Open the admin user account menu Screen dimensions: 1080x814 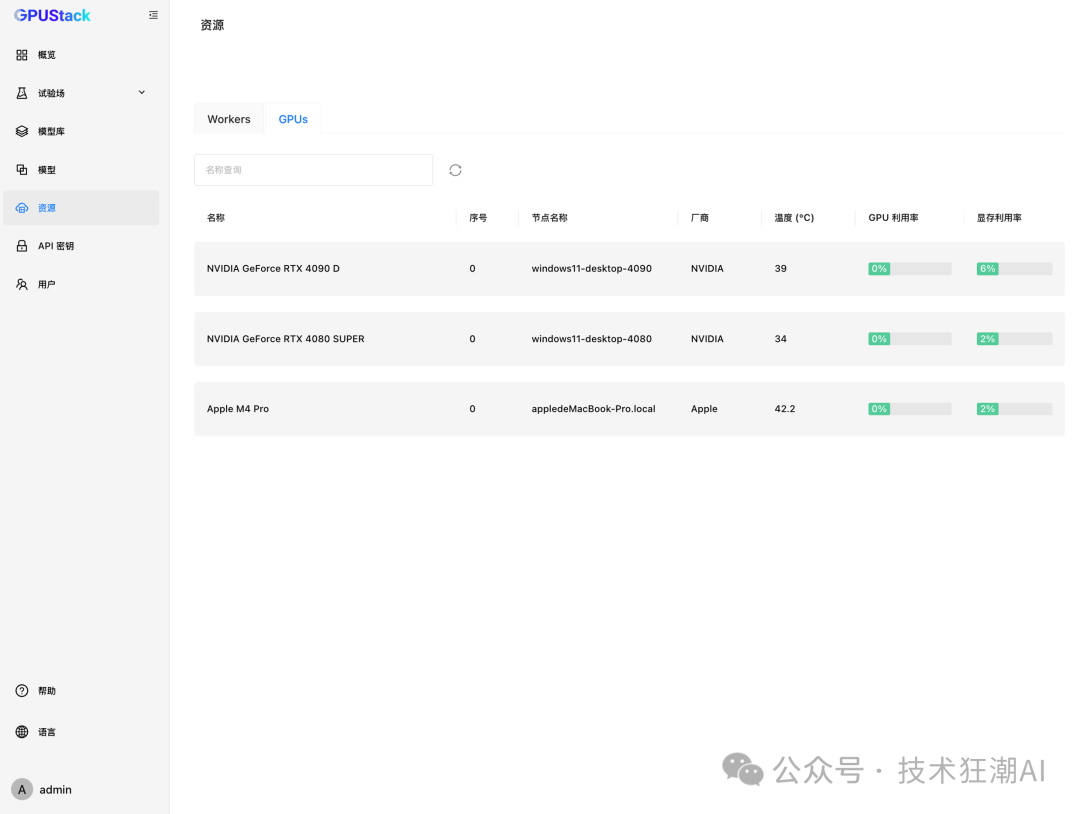[43, 789]
